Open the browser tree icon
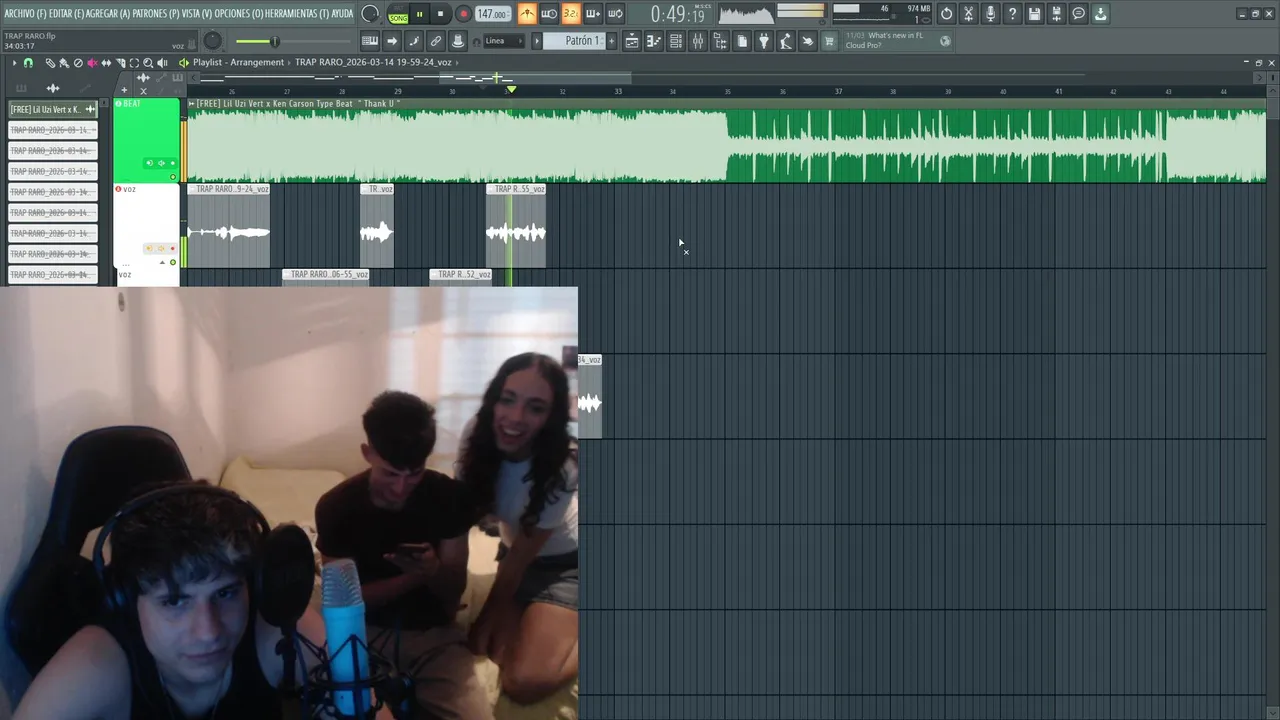The image size is (1280, 720). coord(720,41)
